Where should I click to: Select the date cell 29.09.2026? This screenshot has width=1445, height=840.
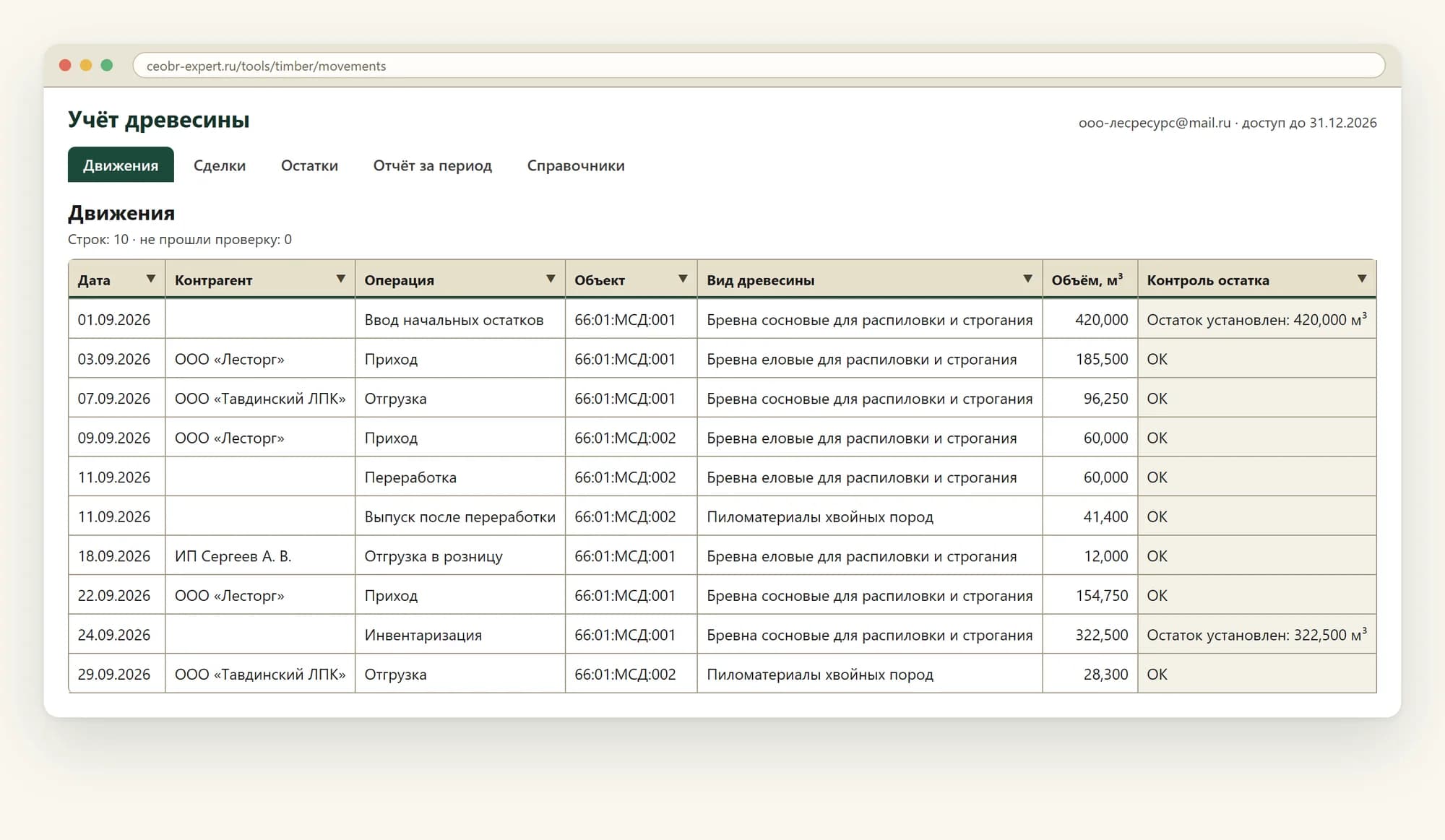117,674
